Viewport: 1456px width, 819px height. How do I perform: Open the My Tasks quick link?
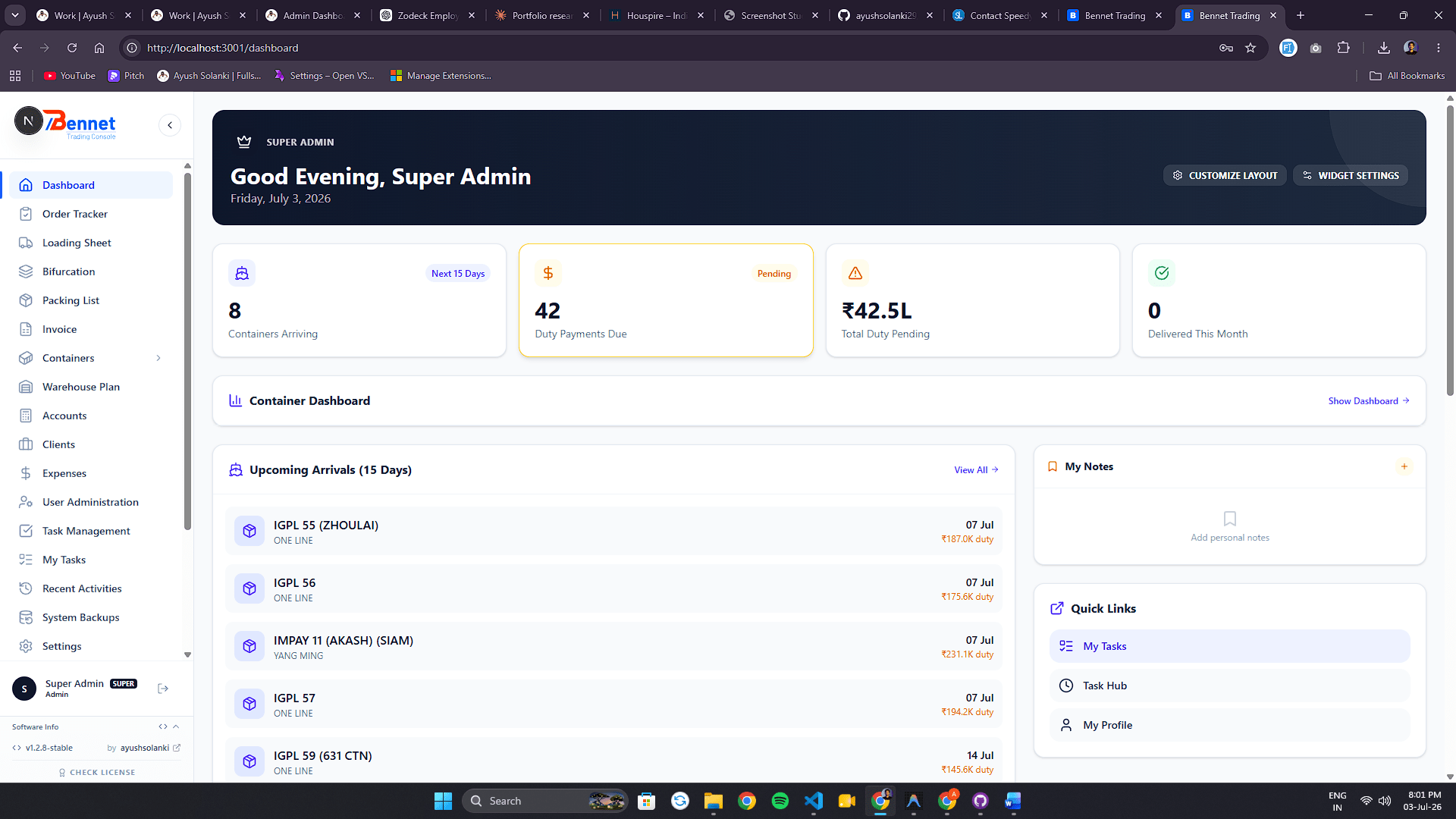pyautogui.click(x=1229, y=646)
